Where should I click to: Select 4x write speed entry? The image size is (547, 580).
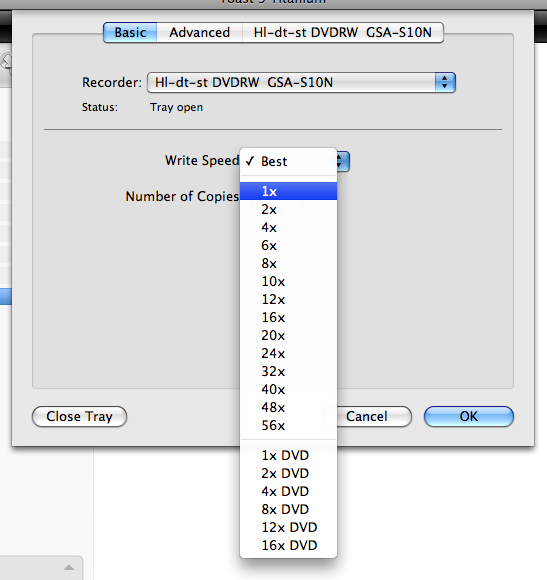point(288,227)
